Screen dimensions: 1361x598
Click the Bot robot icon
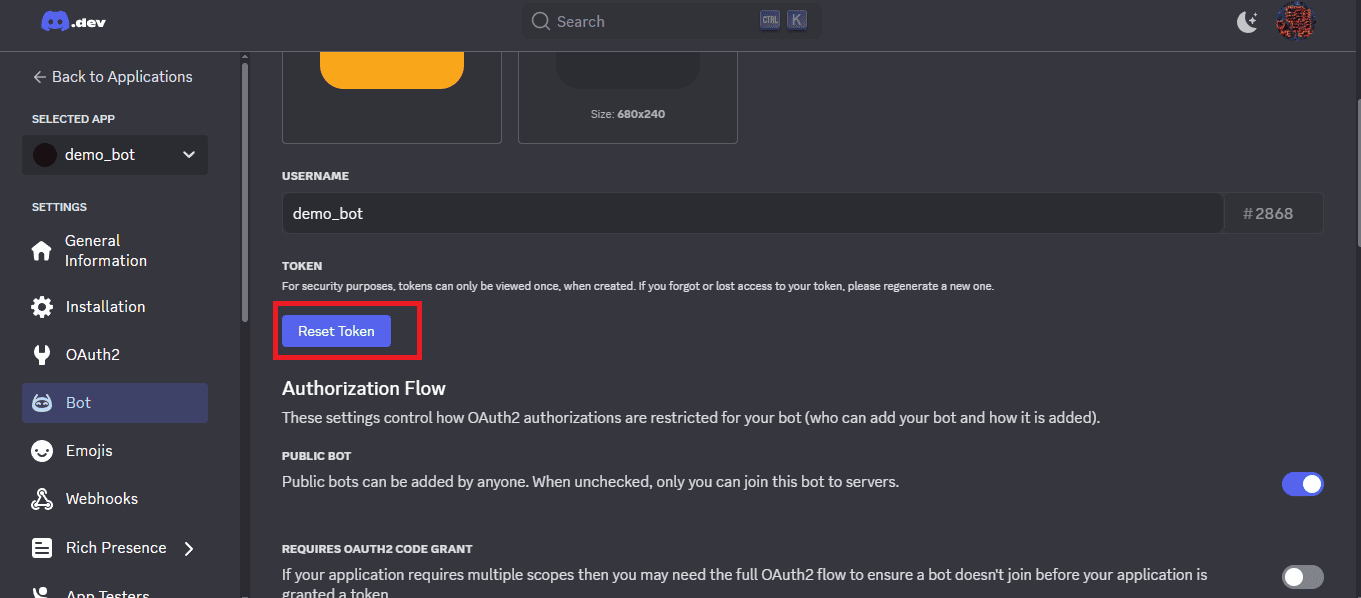tap(42, 403)
